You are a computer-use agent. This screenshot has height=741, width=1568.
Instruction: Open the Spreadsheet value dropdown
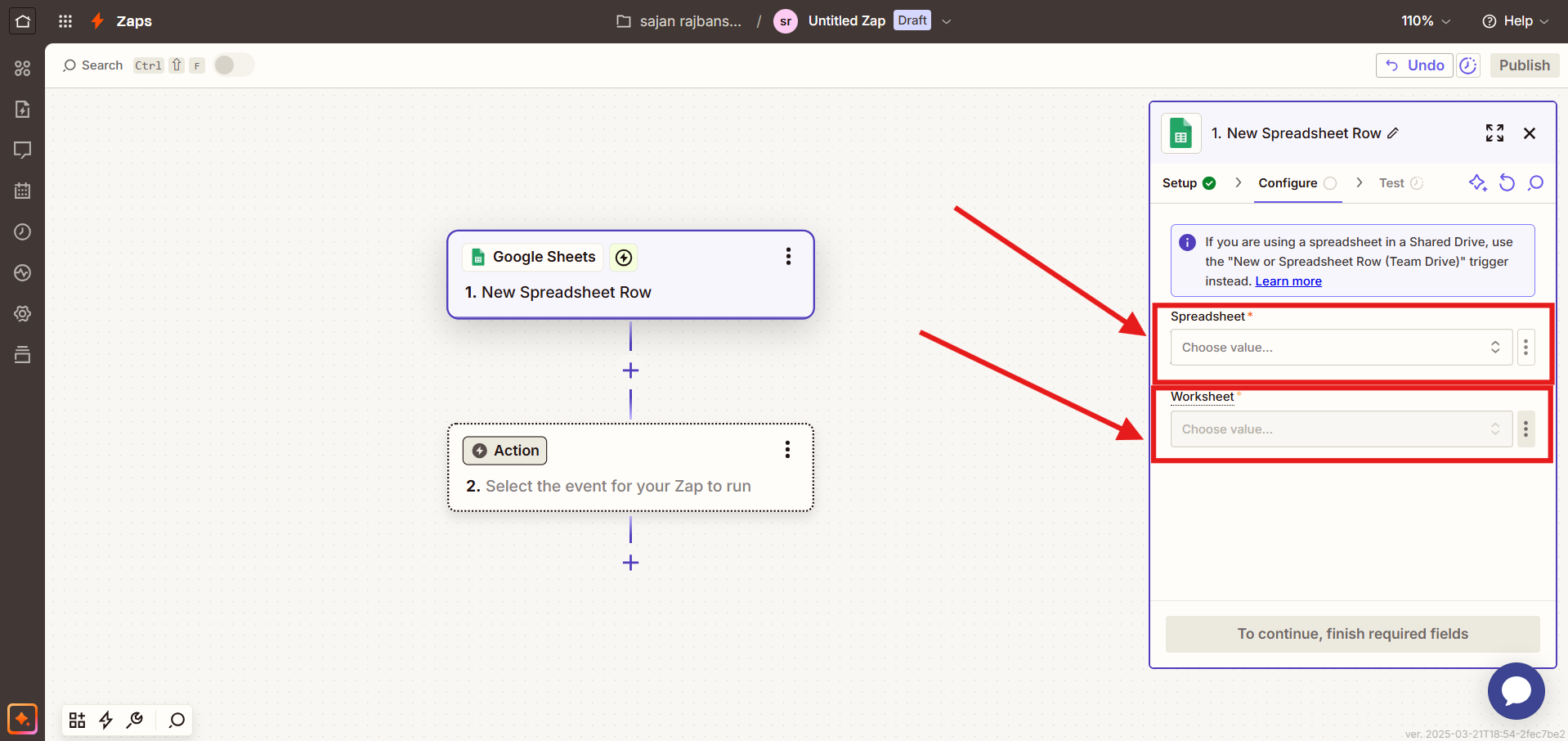(x=1342, y=348)
